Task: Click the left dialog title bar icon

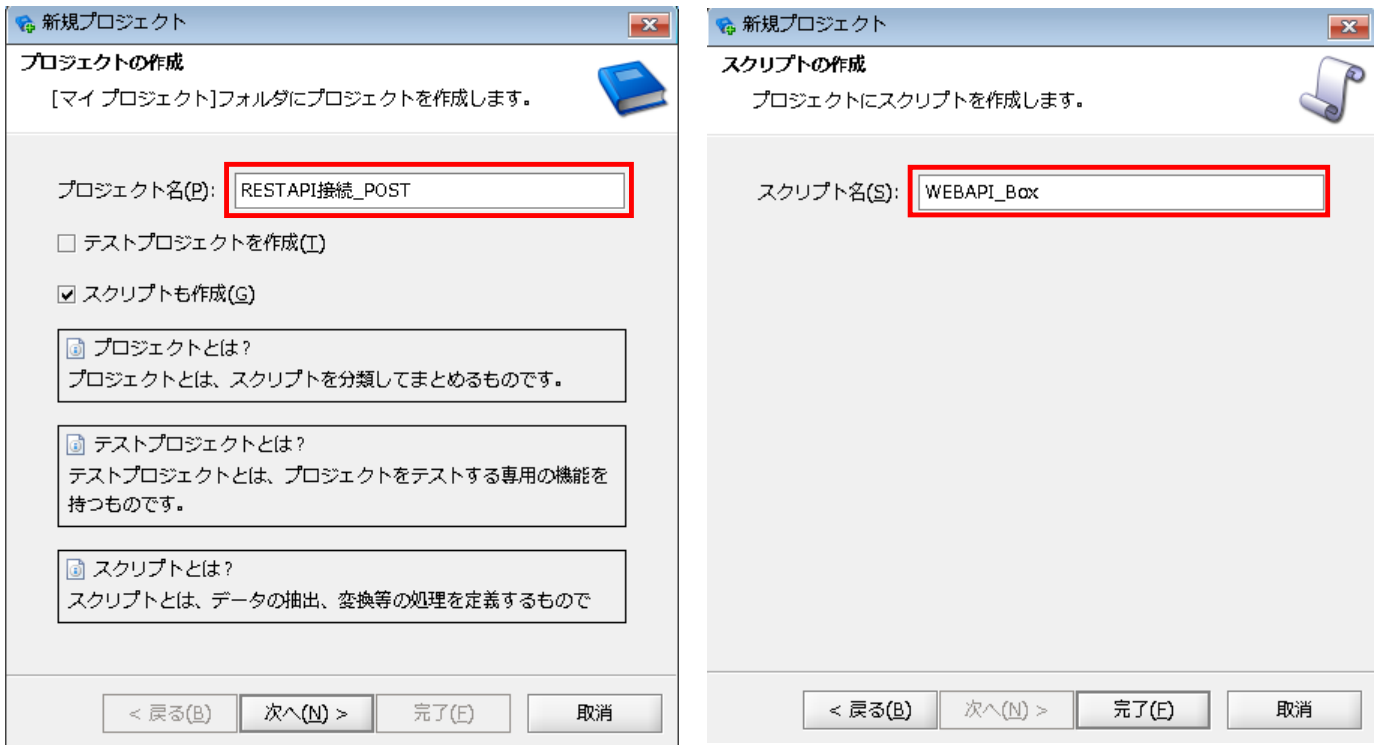Action: tap(26, 24)
